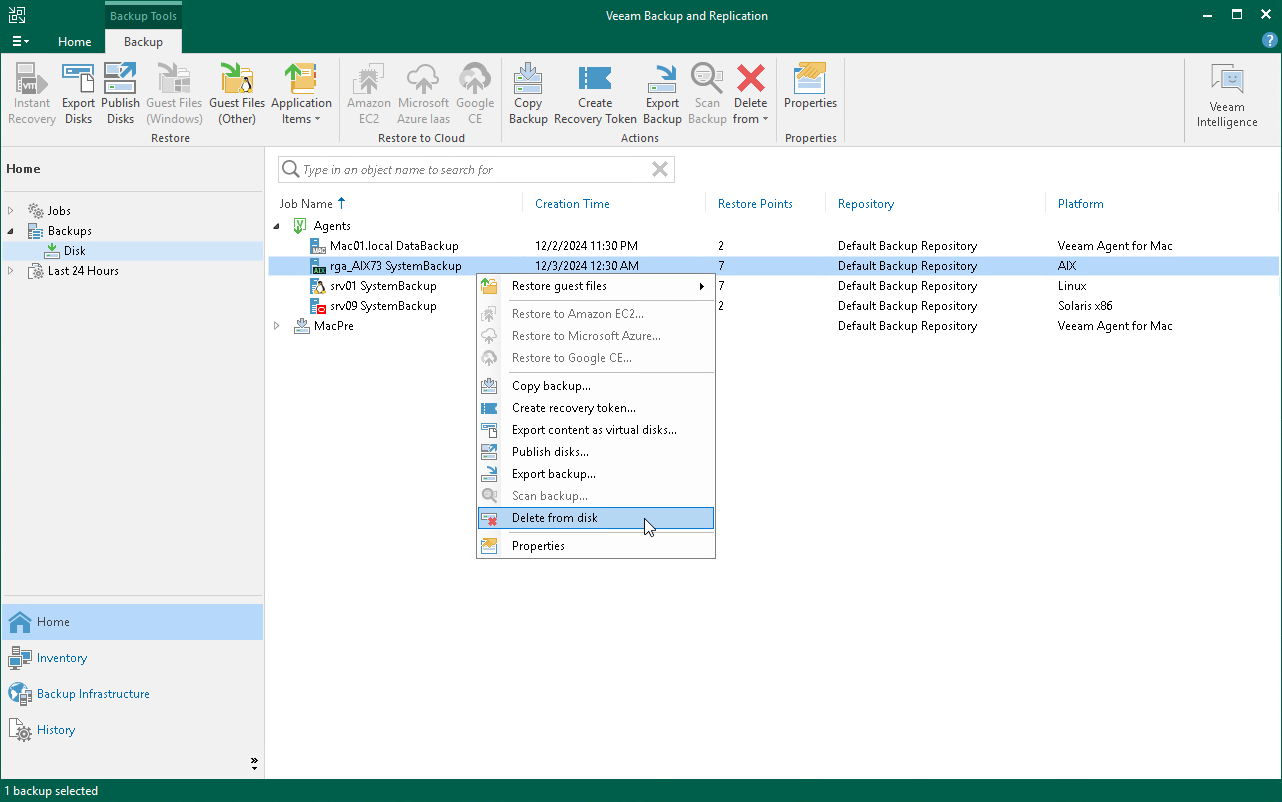Choose Delete from disk menu item

tap(596, 518)
